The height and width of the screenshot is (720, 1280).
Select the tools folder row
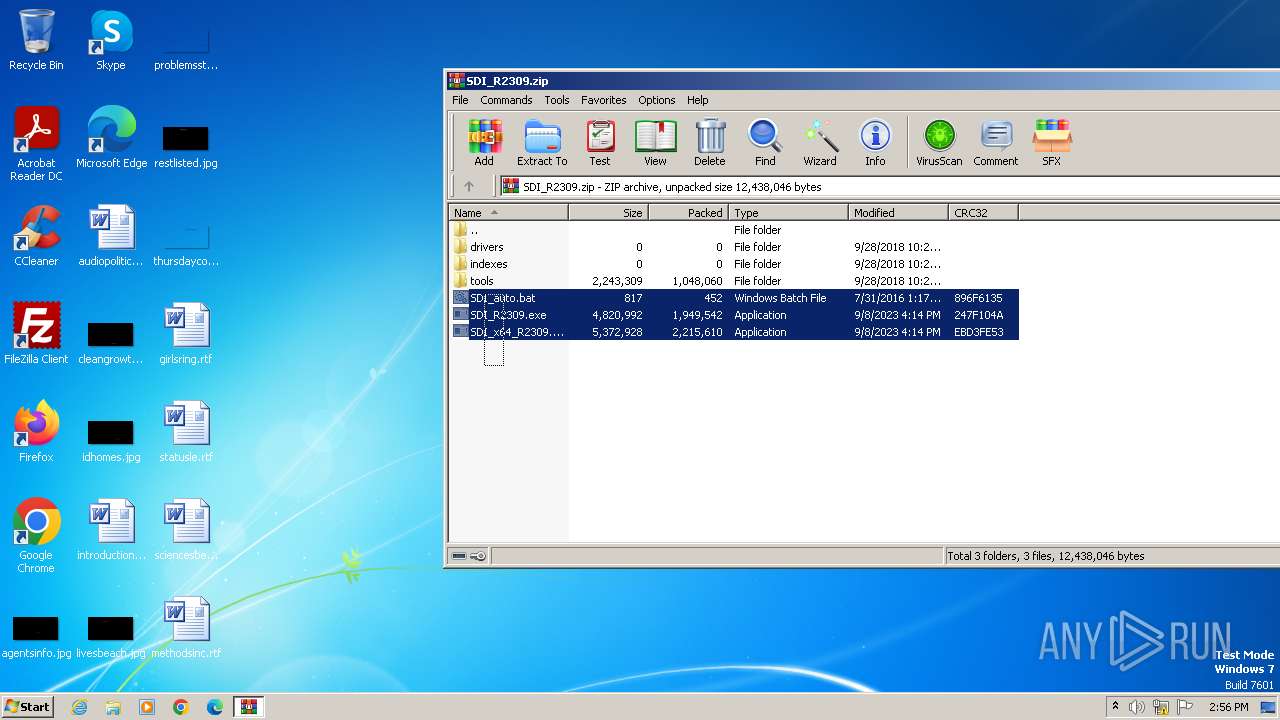pyautogui.click(x=734, y=281)
